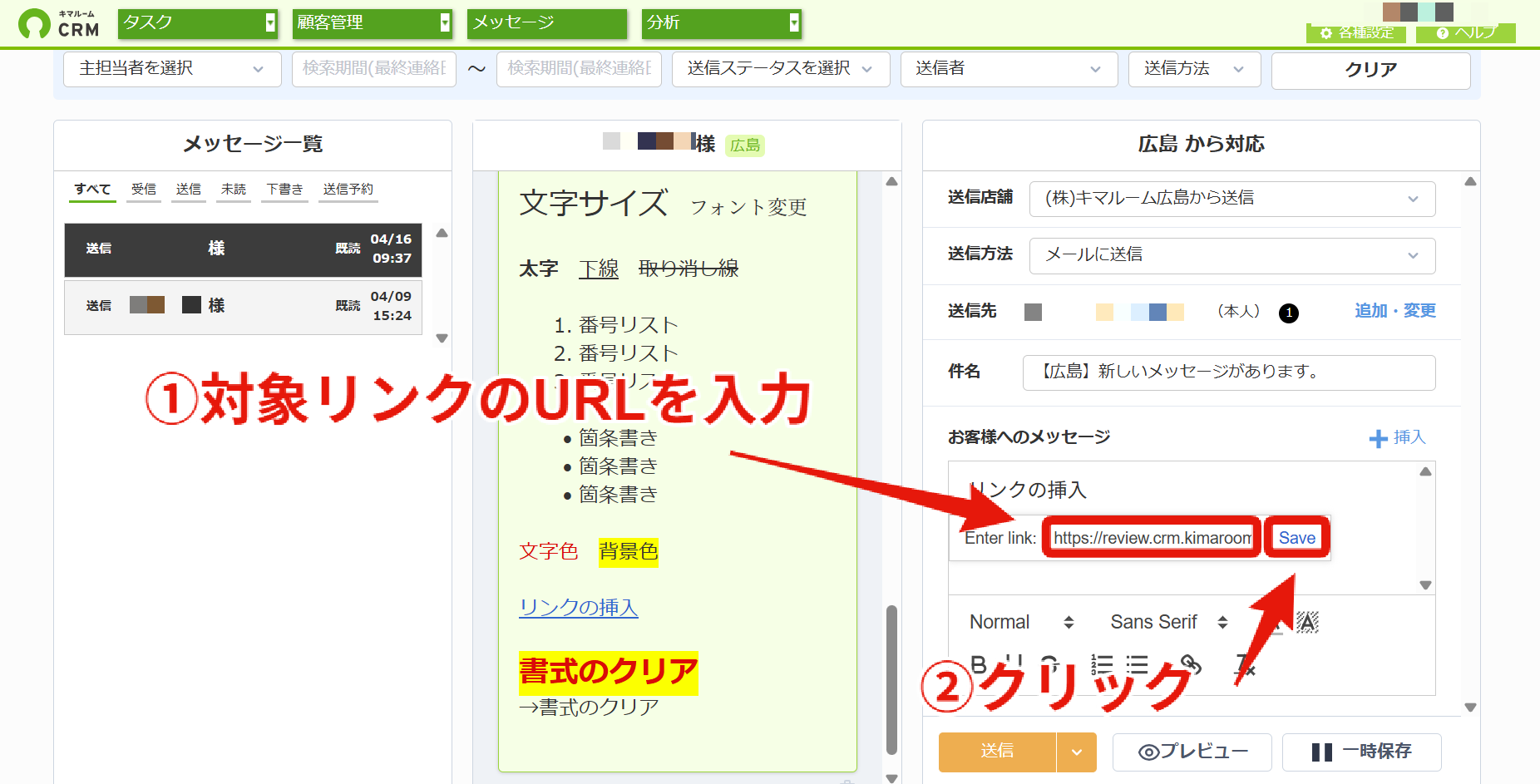
Task: Click the editor box scroll down arrow
Action: (x=1425, y=585)
